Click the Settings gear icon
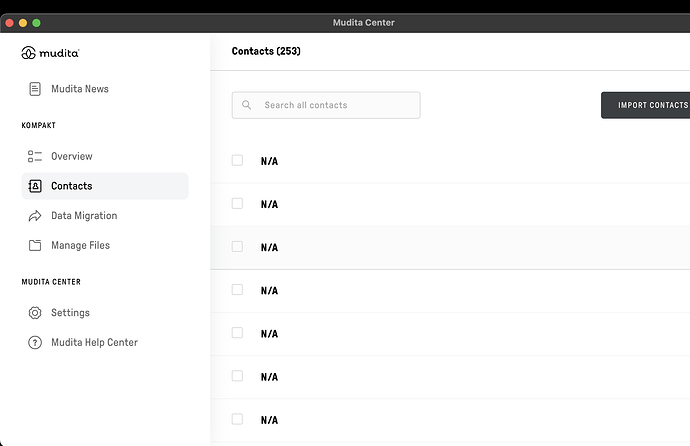Viewport: 690px width, 446px height. [35, 313]
